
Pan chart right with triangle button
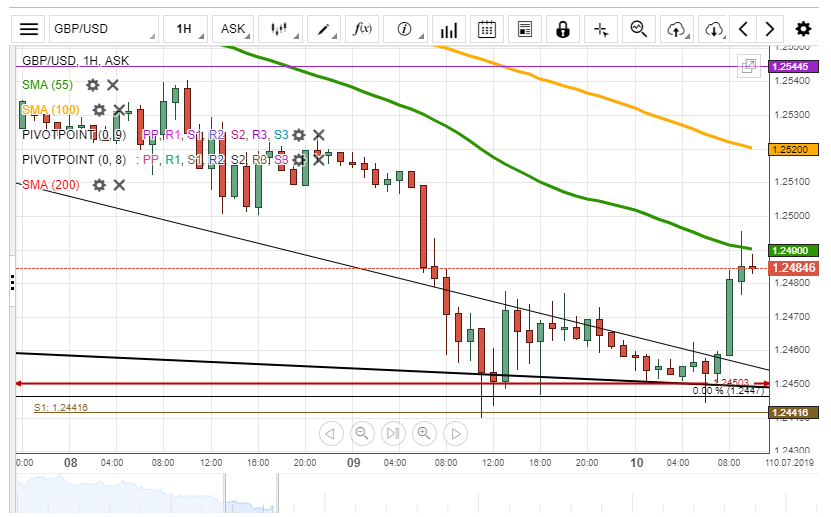[x=456, y=434]
